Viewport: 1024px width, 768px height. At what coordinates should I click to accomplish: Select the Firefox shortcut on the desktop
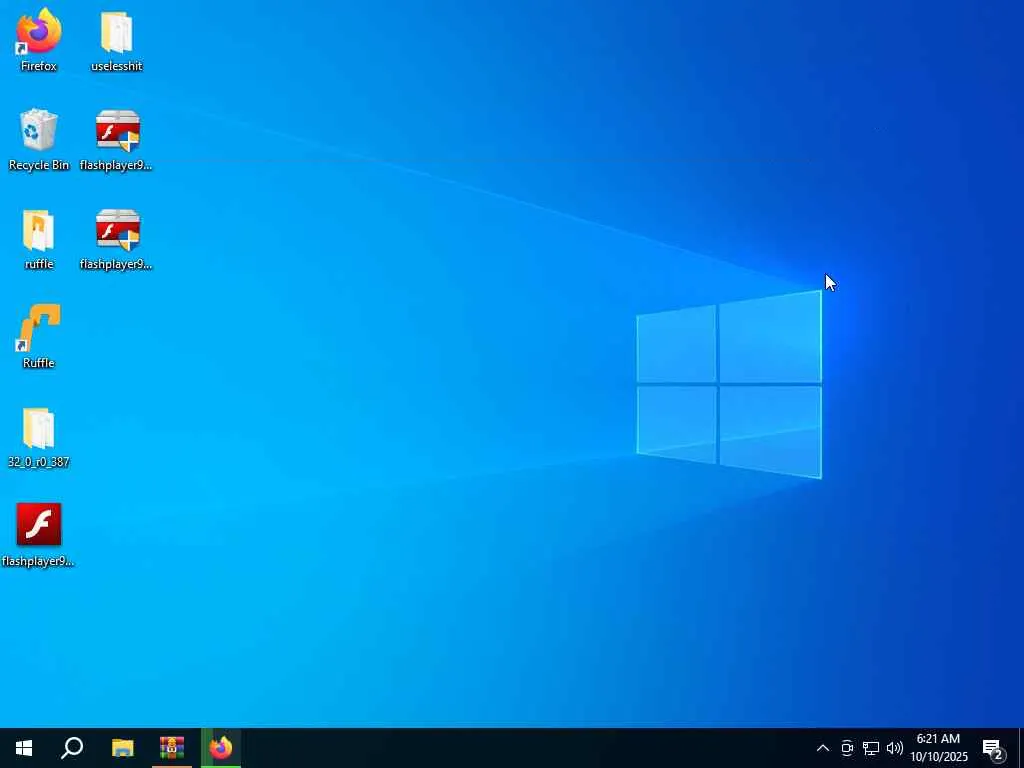point(39,40)
